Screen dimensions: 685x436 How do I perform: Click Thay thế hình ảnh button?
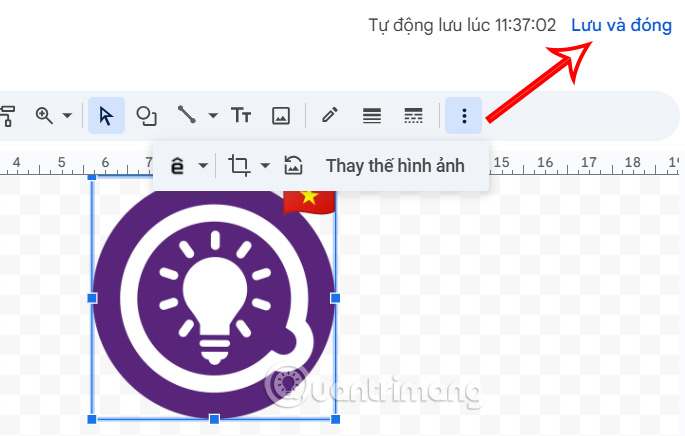(x=395, y=166)
